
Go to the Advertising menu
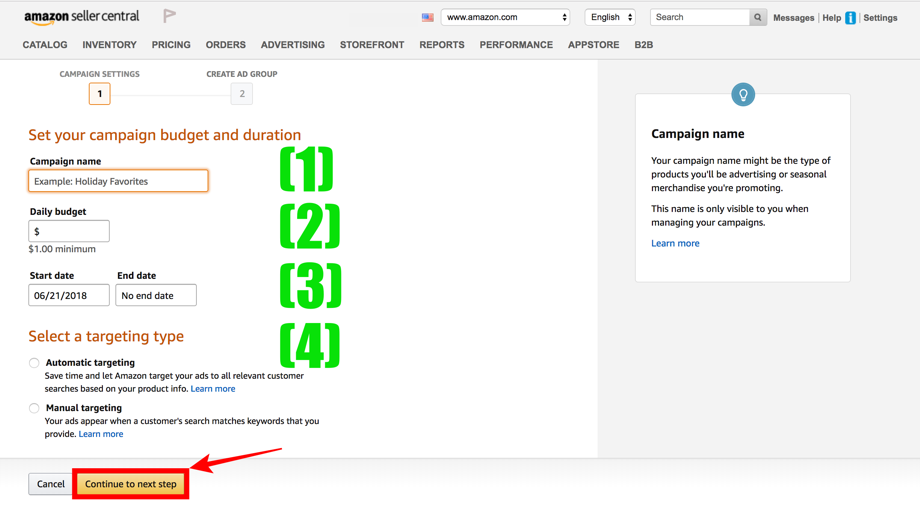(x=292, y=45)
